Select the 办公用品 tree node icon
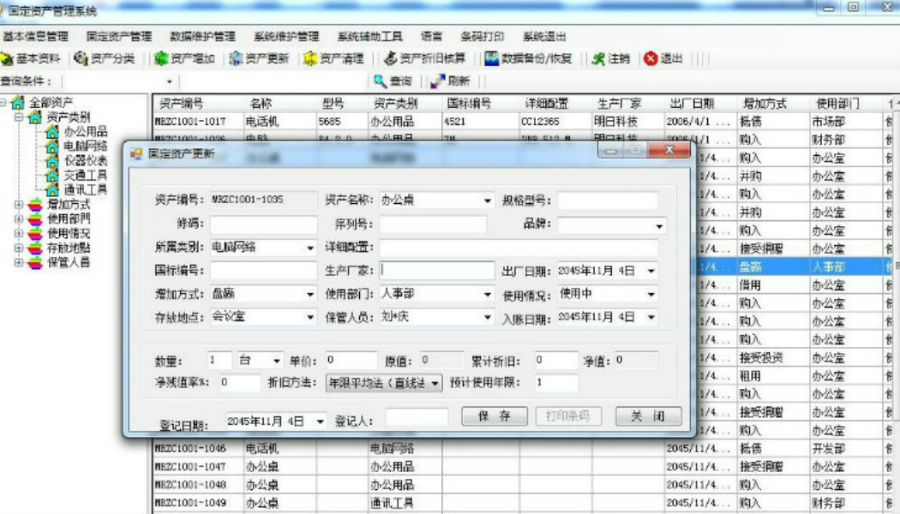The width and height of the screenshot is (900, 514). point(52,131)
